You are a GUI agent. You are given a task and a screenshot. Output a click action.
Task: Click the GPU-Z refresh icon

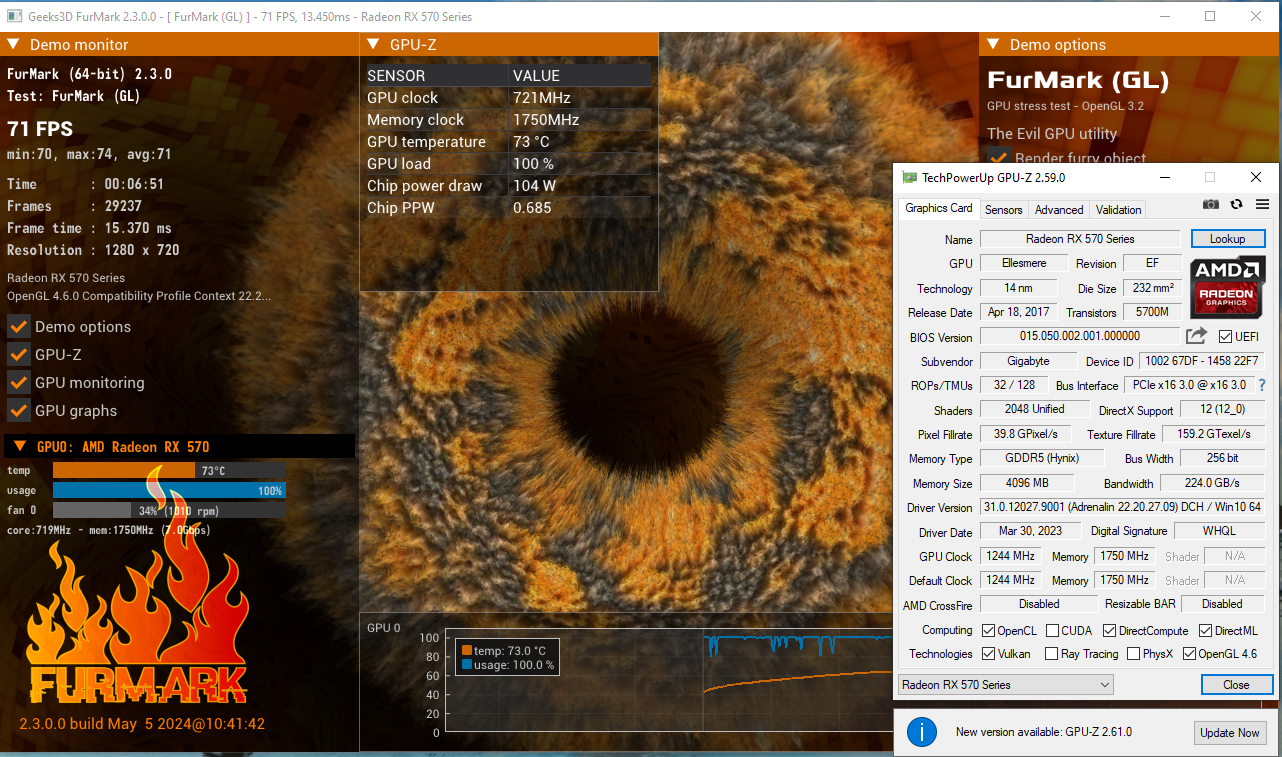click(1235, 203)
